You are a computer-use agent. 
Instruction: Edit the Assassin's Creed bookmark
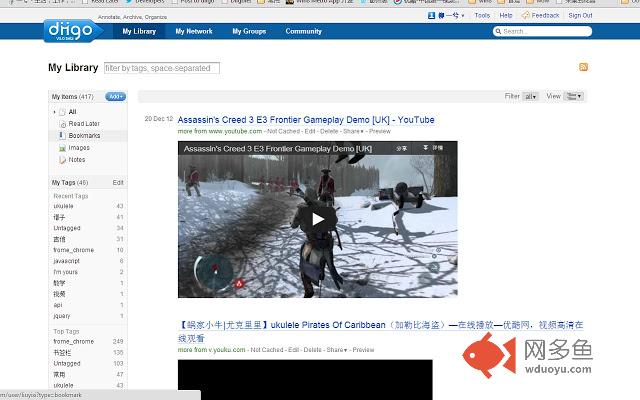pyautogui.click(x=310, y=131)
